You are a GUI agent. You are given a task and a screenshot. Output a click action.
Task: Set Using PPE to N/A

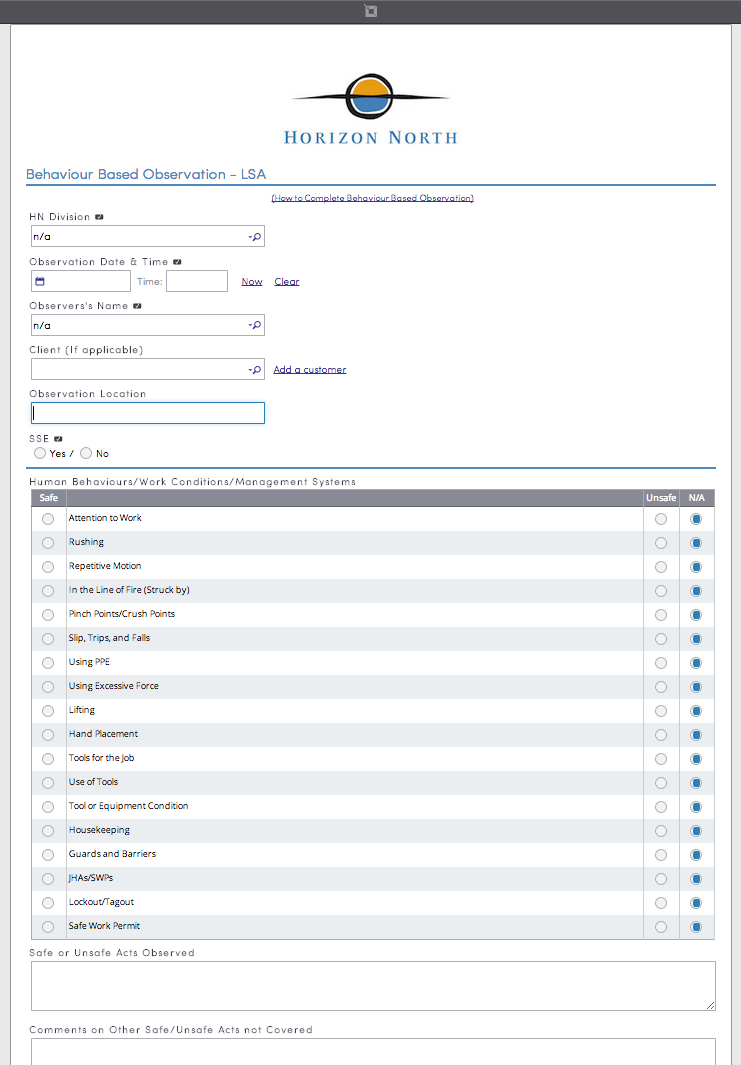point(696,663)
